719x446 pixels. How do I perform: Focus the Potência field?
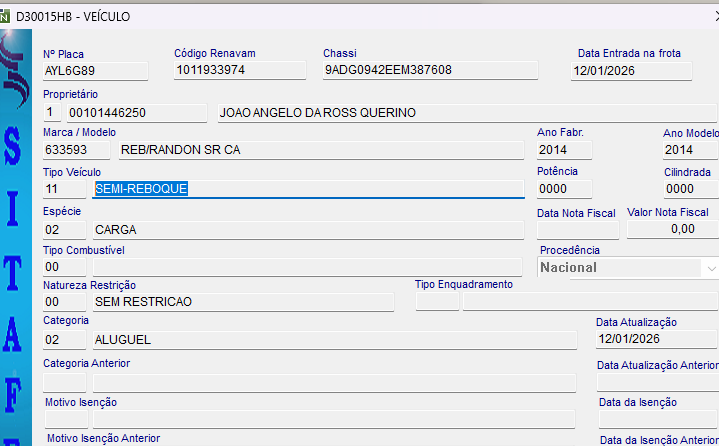(564, 188)
